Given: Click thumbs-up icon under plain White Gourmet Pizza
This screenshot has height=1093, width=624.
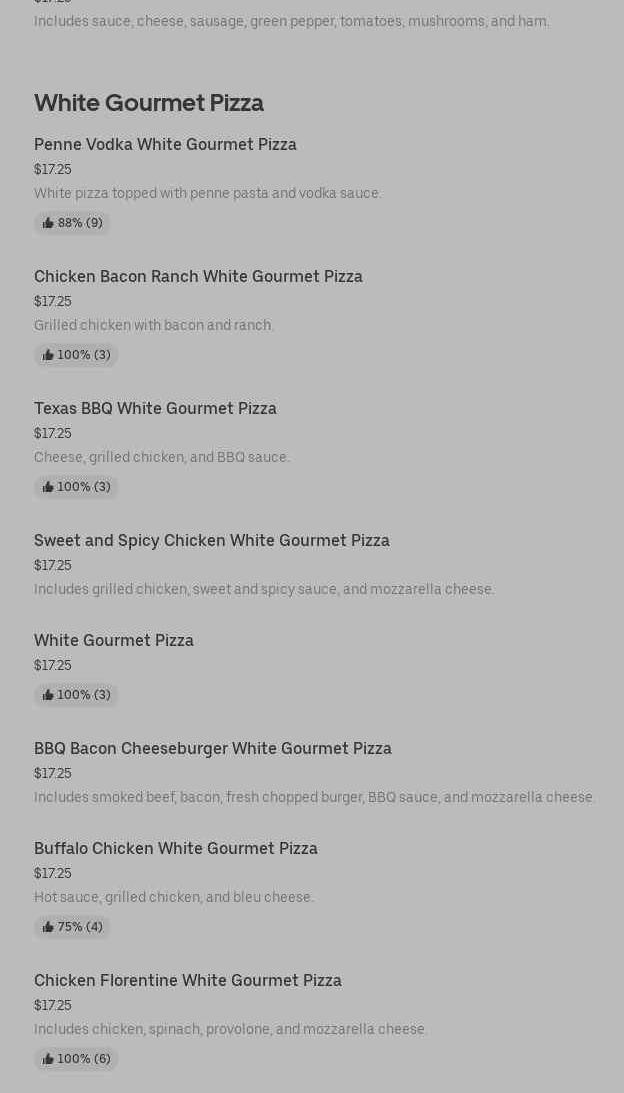Looking at the screenshot, I should 48,695.
